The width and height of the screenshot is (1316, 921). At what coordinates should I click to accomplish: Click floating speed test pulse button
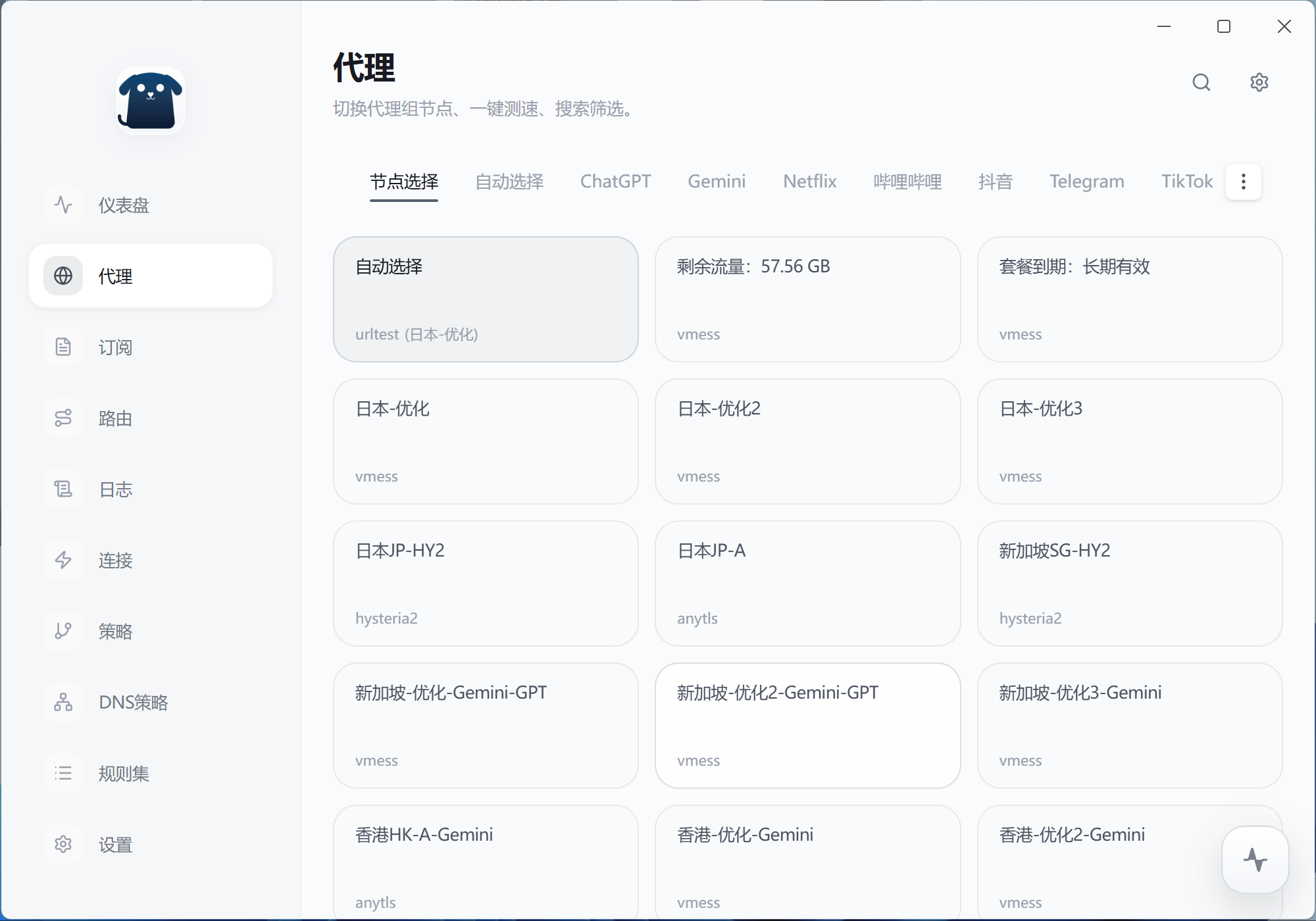(x=1255, y=859)
